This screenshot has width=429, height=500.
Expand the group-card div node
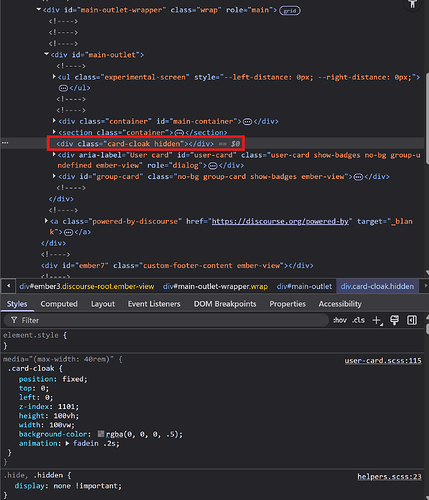click(x=54, y=176)
